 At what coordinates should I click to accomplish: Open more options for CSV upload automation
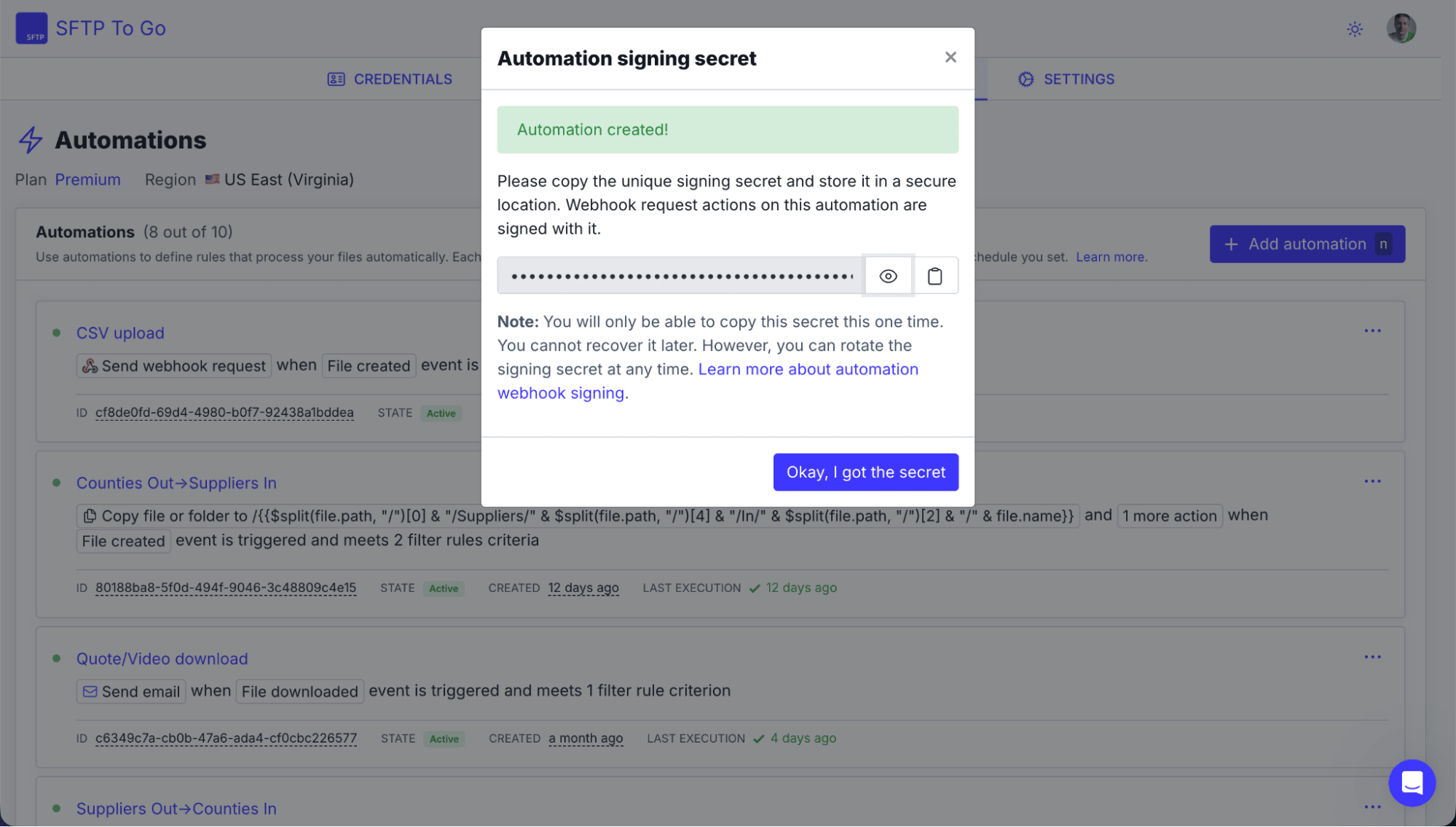tap(1372, 331)
